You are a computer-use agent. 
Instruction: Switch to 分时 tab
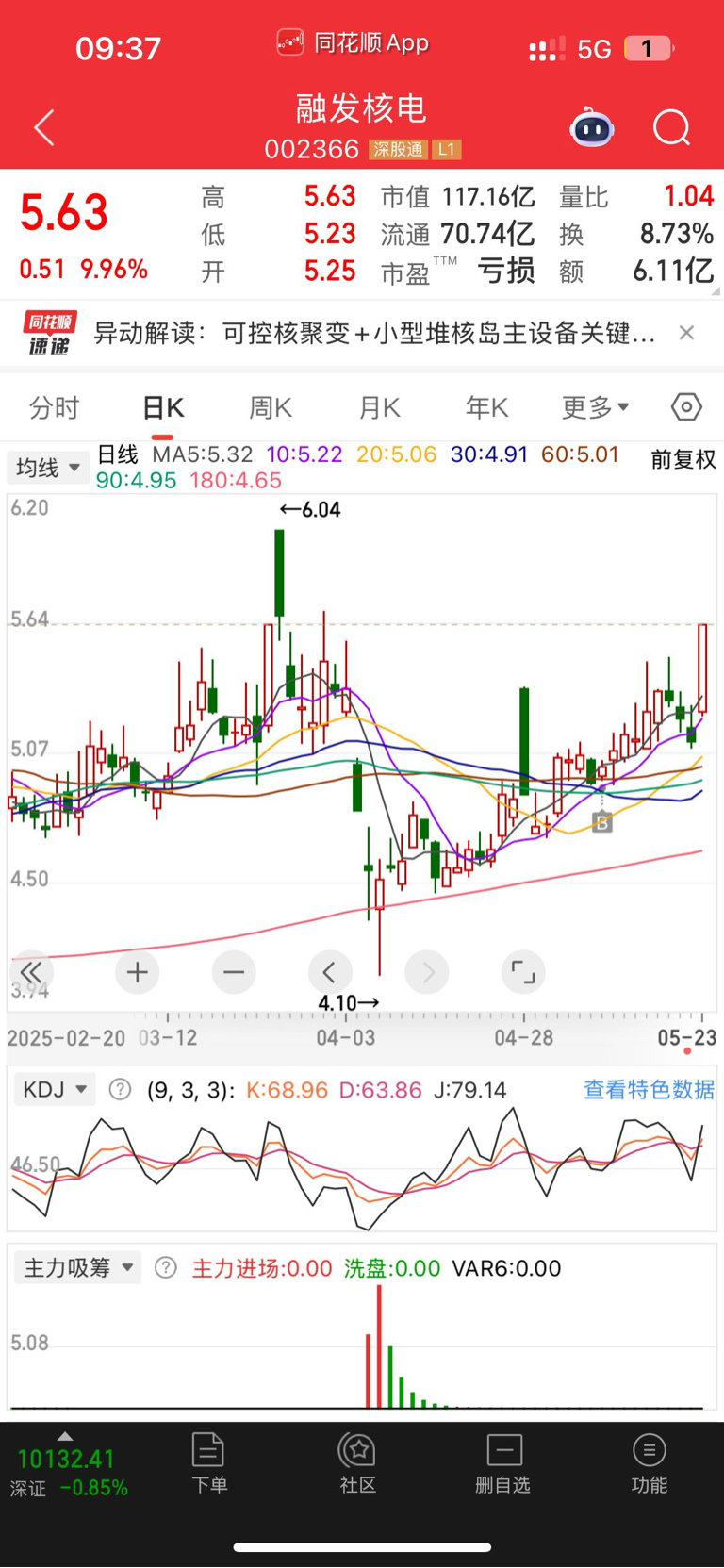[x=55, y=407]
